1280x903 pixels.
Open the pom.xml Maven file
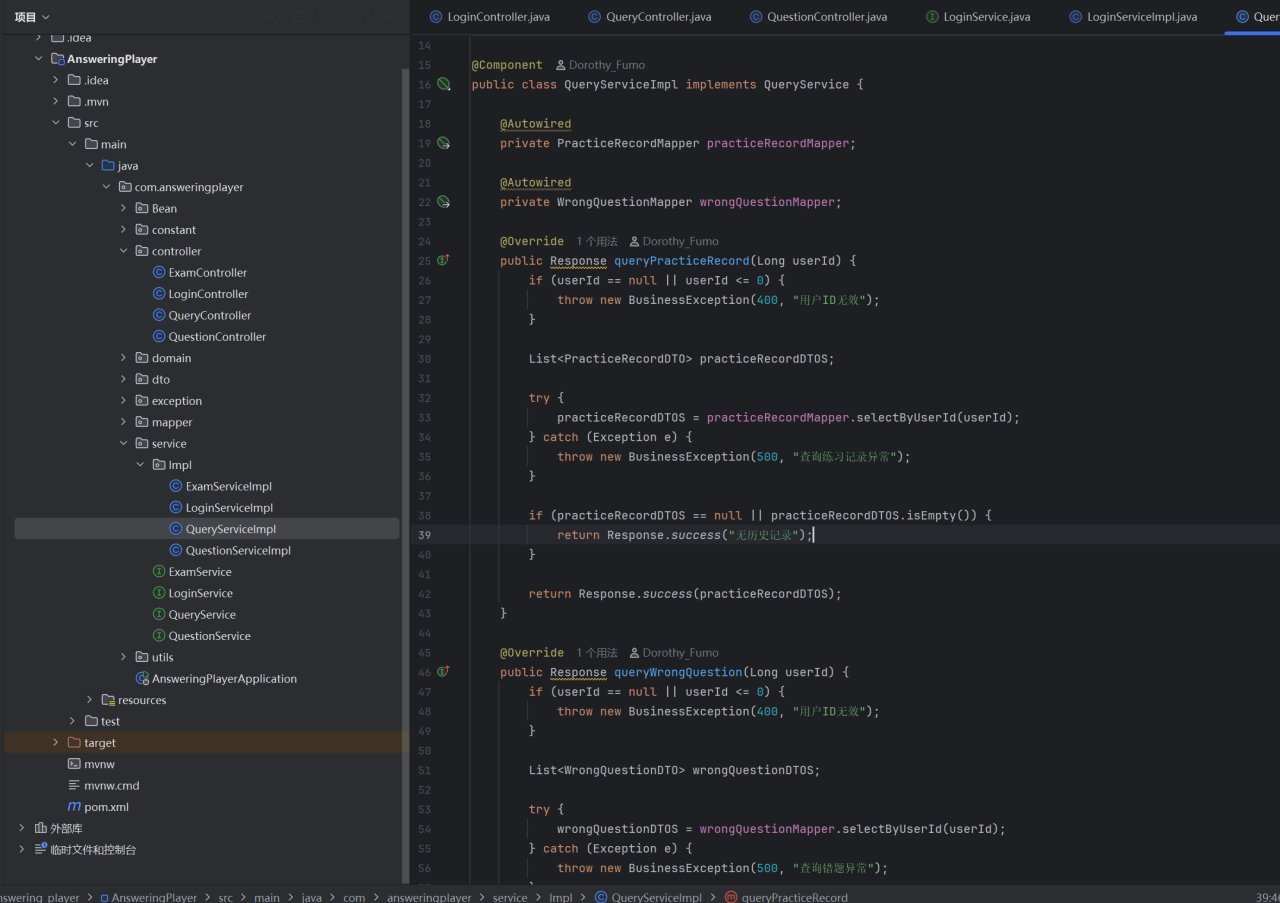tap(98, 807)
